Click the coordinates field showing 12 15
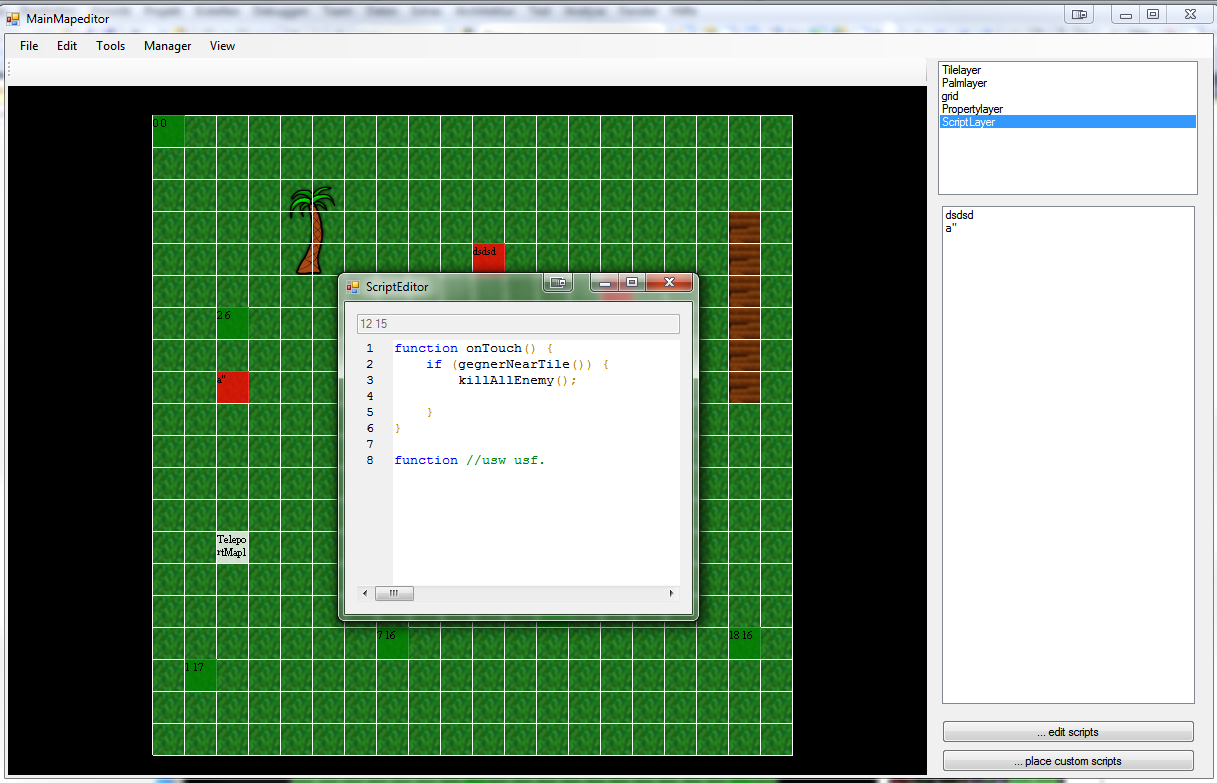1217x783 pixels. [517, 324]
